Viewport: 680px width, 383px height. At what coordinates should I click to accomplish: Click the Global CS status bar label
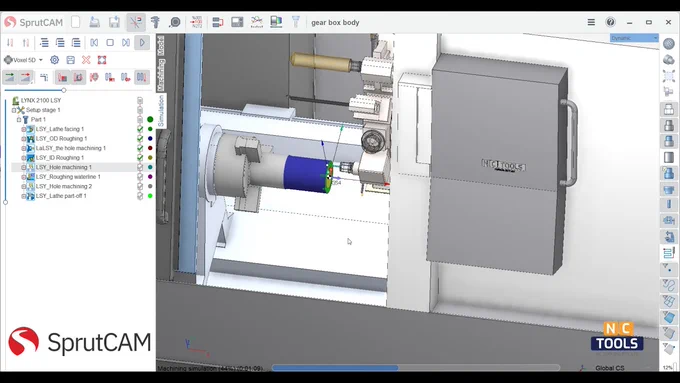click(610, 368)
